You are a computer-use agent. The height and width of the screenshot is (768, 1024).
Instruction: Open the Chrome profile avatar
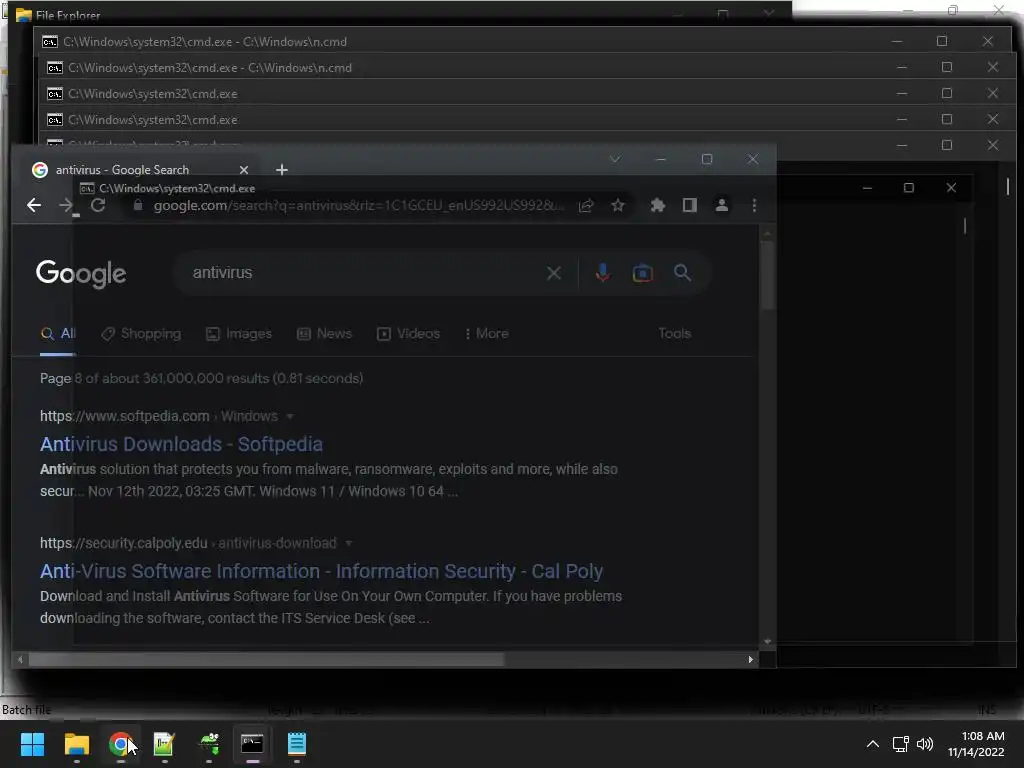pos(722,206)
